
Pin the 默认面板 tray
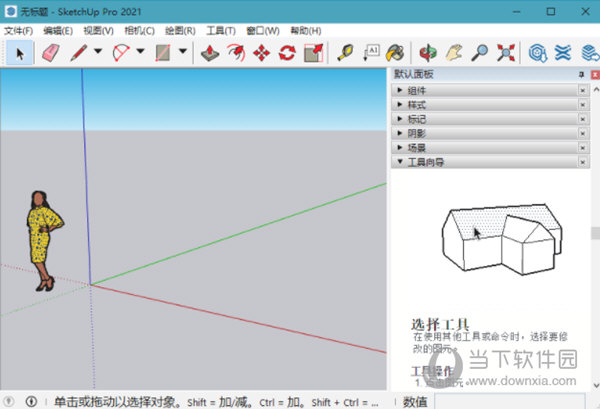tap(582, 75)
